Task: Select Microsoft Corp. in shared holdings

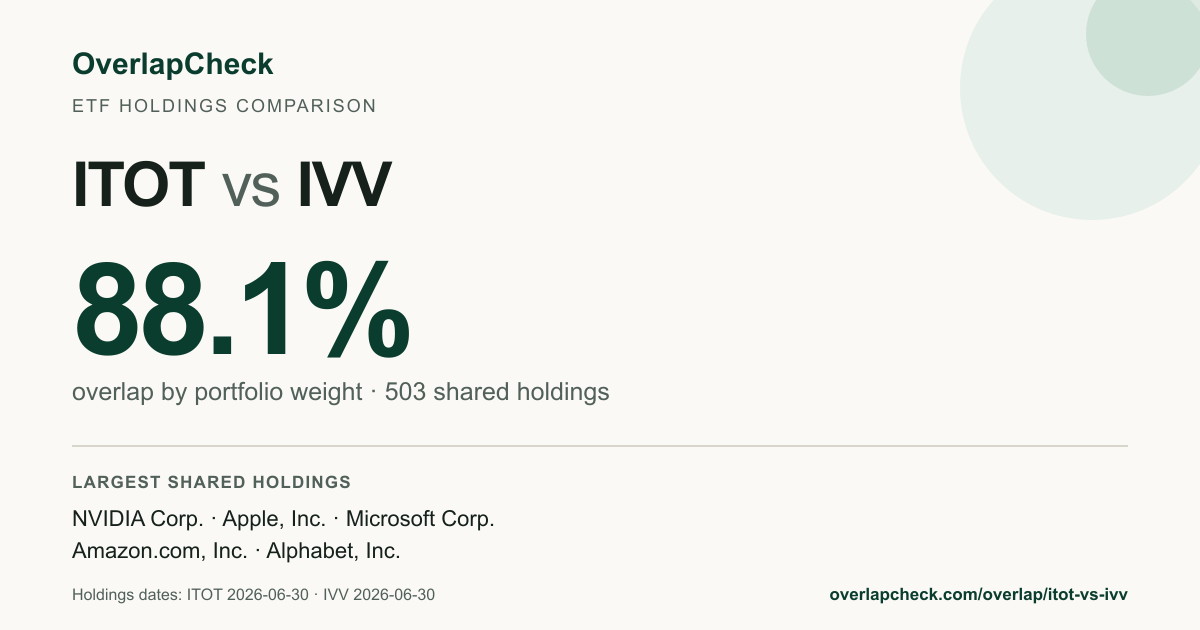Action: point(420,519)
